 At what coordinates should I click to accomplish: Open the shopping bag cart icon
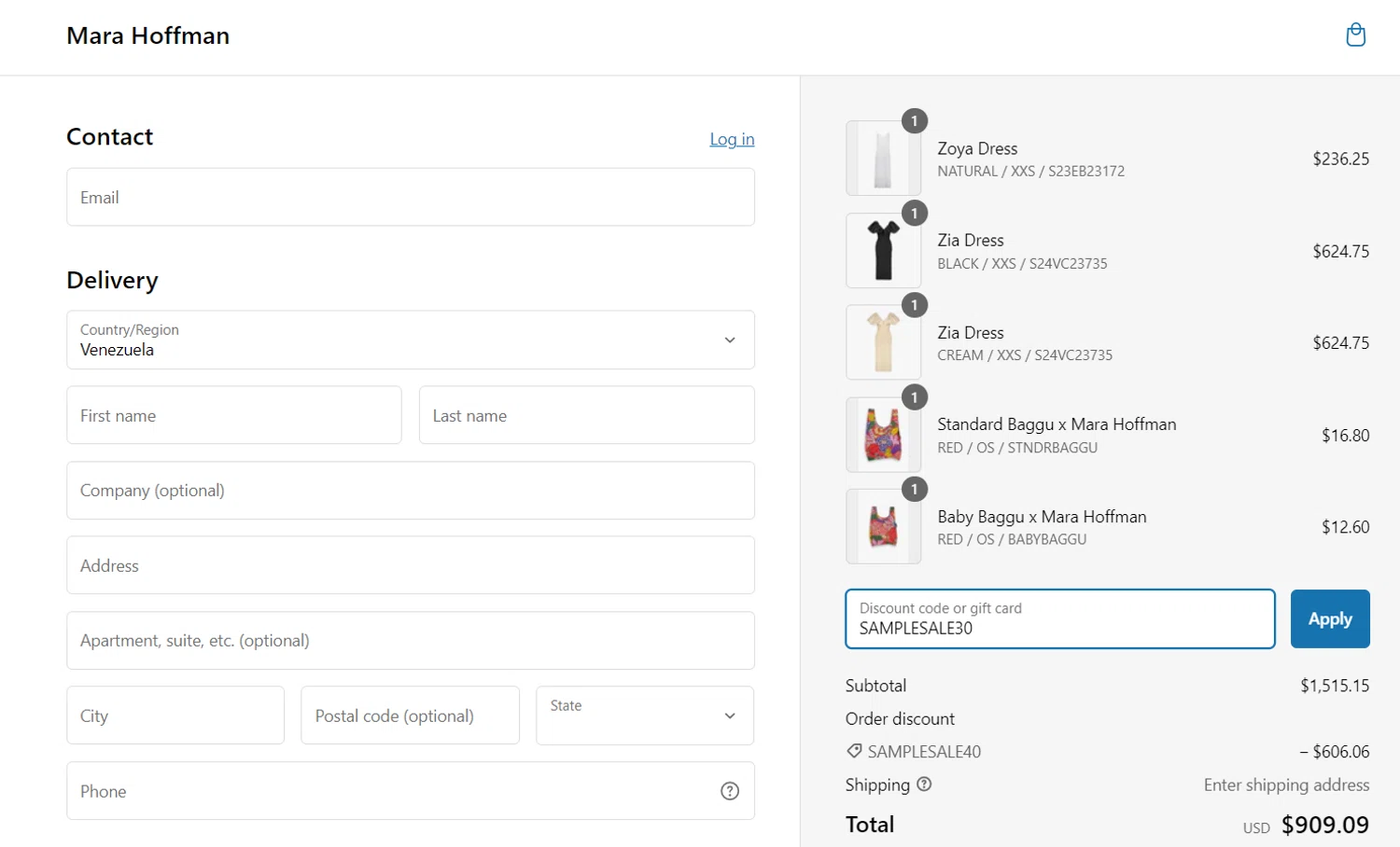coord(1355,35)
